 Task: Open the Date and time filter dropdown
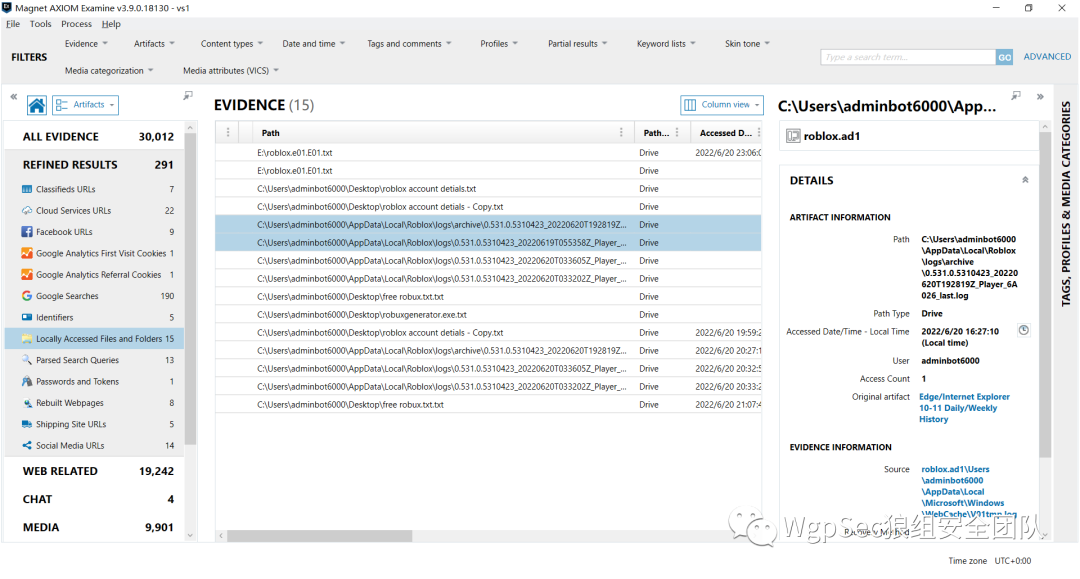click(x=313, y=43)
